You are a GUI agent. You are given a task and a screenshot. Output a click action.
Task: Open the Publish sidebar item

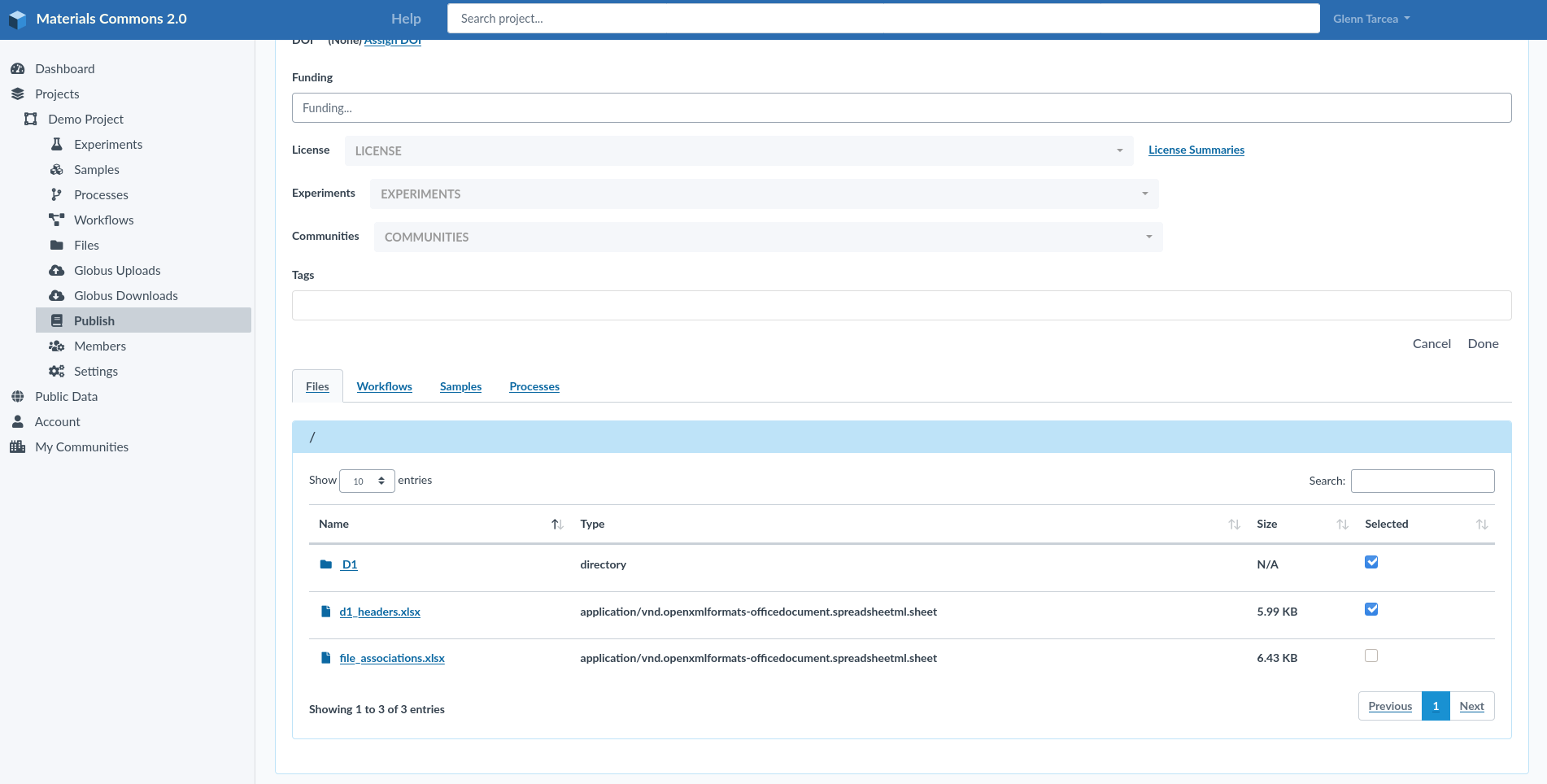pyautogui.click(x=143, y=320)
